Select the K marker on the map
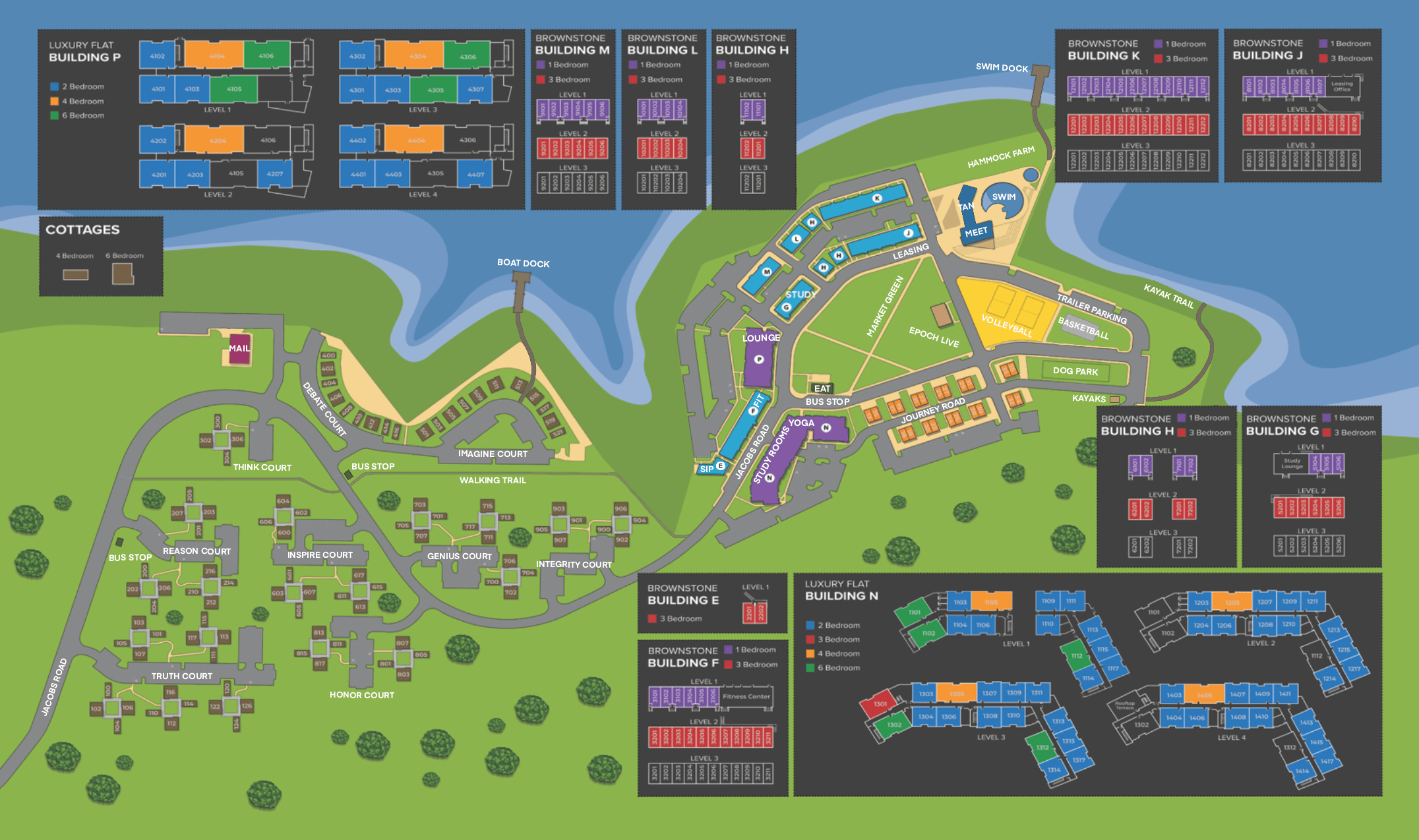The height and width of the screenshot is (840, 1419). point(877,198)
